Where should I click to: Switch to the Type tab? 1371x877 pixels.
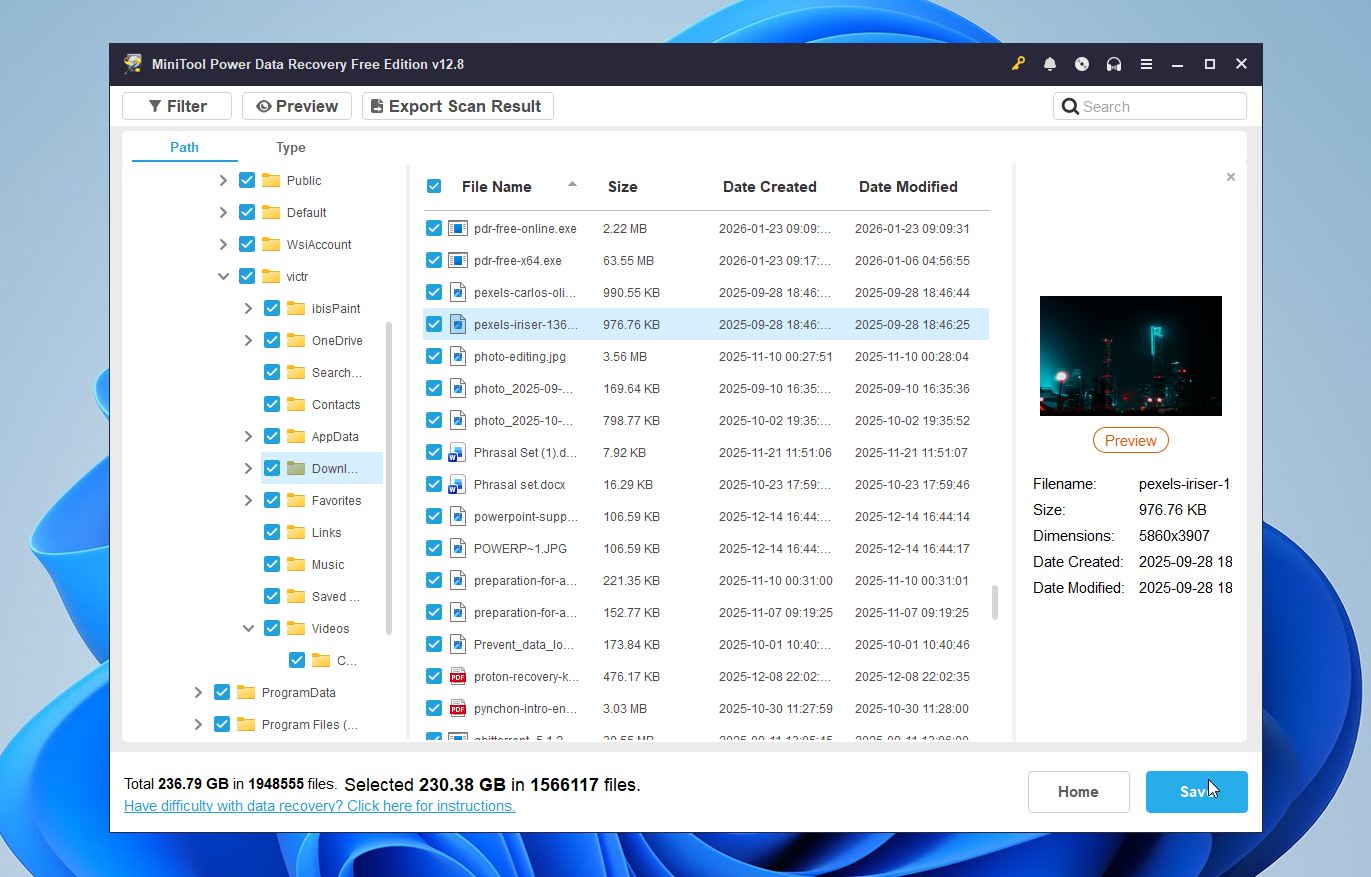click(x=290, y=147)
